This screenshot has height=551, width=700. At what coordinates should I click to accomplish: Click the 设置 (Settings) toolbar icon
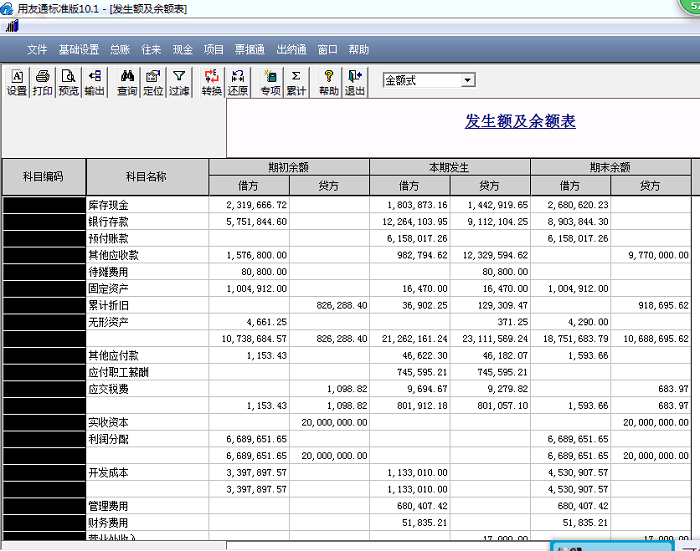point(17,82)
